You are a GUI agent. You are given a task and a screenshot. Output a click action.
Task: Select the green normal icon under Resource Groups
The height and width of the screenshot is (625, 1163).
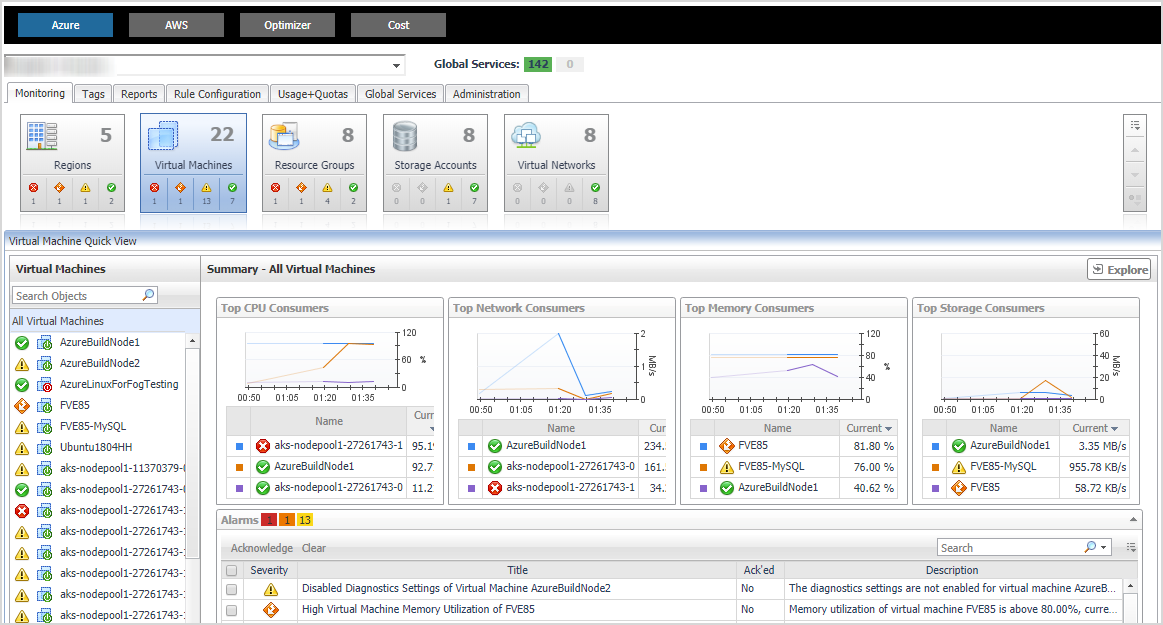[353, 188]
